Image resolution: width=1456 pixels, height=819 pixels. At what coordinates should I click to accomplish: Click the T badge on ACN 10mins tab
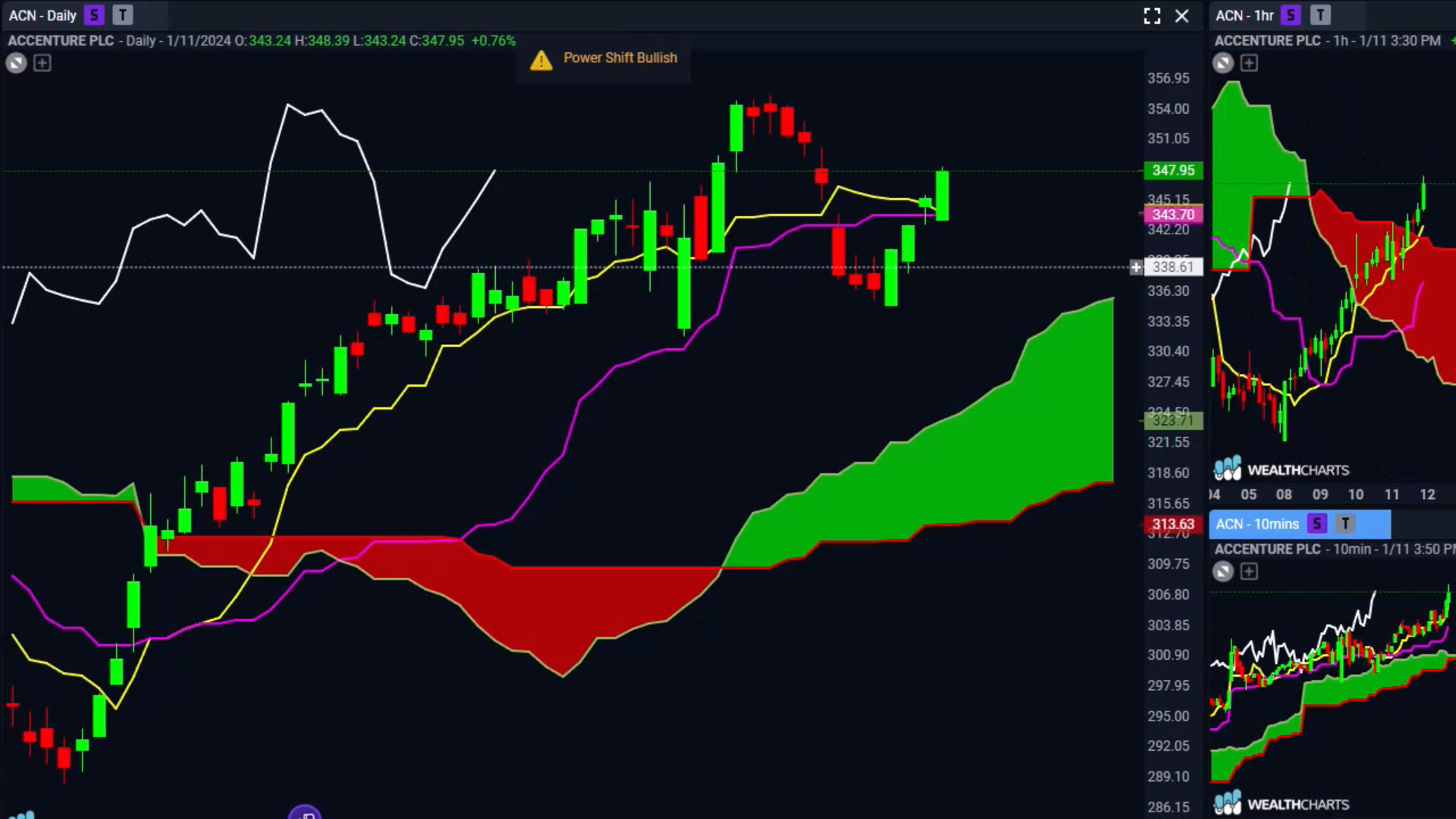coord(1345,524)
